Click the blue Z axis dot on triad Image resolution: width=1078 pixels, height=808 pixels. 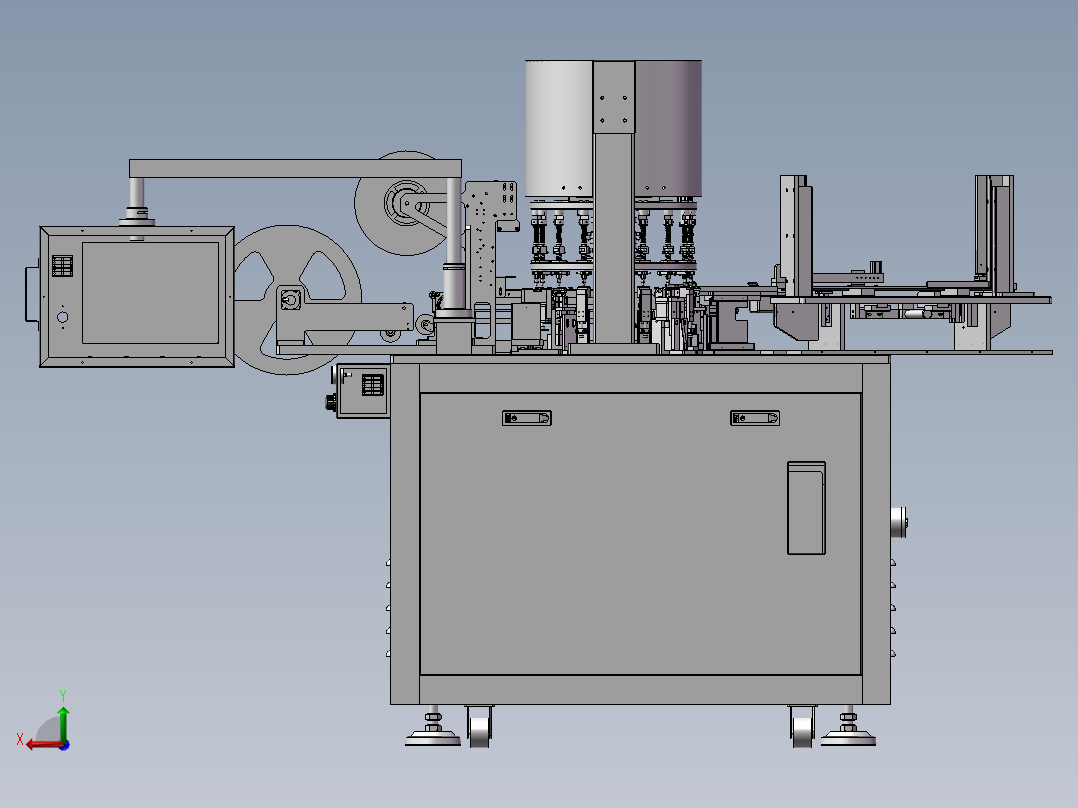click(64, 745)
